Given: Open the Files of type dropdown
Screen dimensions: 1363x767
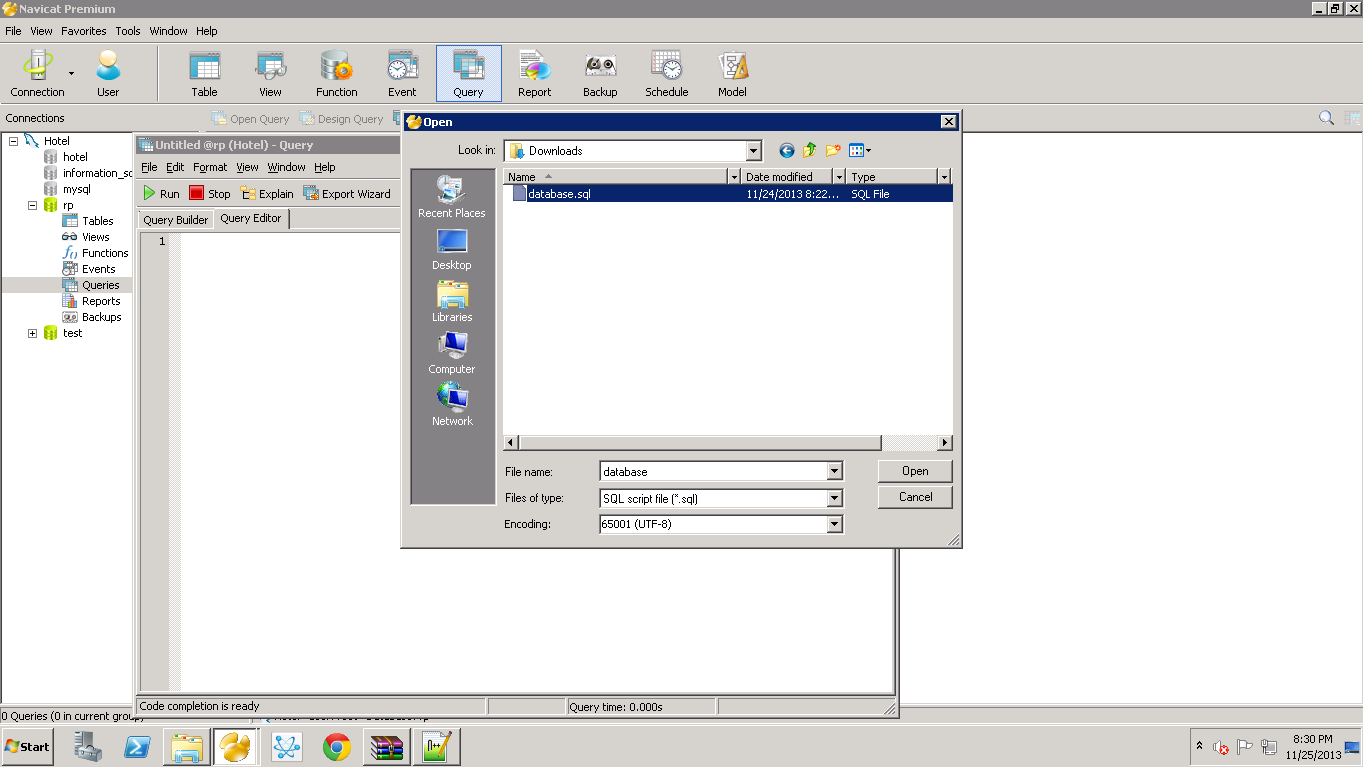Looking at the screenshot, I should click(x=835, y=498).
